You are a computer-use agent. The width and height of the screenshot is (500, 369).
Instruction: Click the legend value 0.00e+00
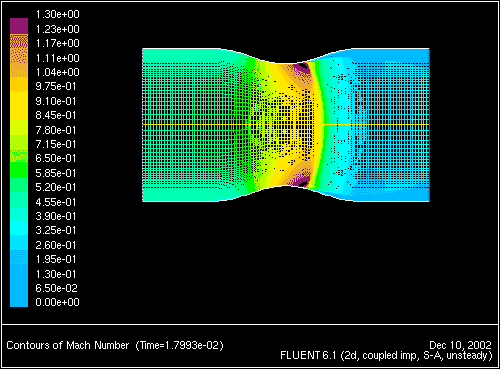tap(57, 302)
